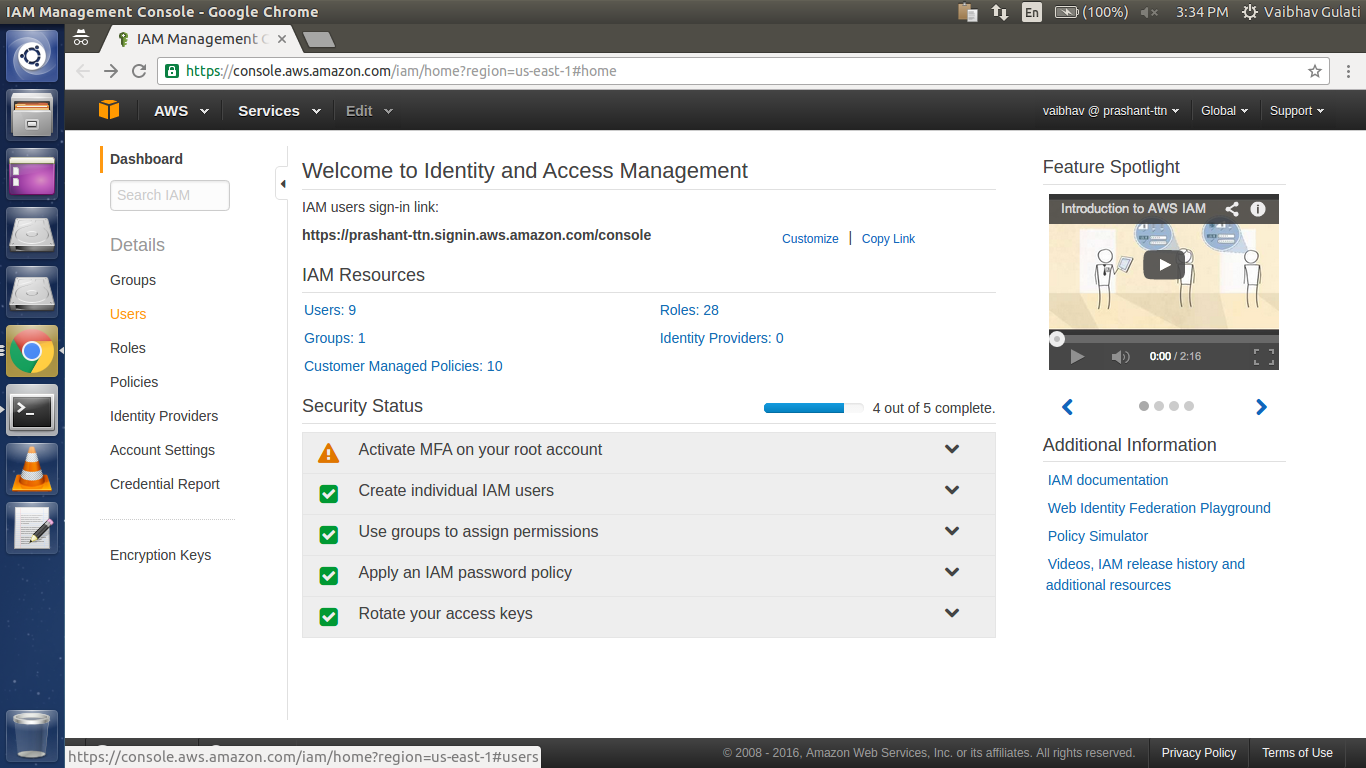Open Google Chrome from the launcher
Screen dimensions: 1366x768
click(x=32, y=351)
